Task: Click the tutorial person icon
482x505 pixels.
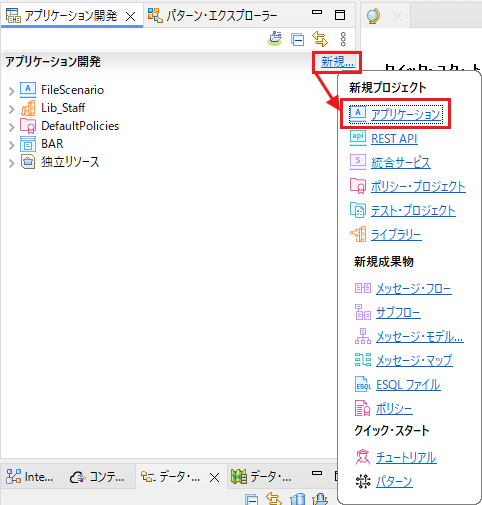Action: click(363, 457)
